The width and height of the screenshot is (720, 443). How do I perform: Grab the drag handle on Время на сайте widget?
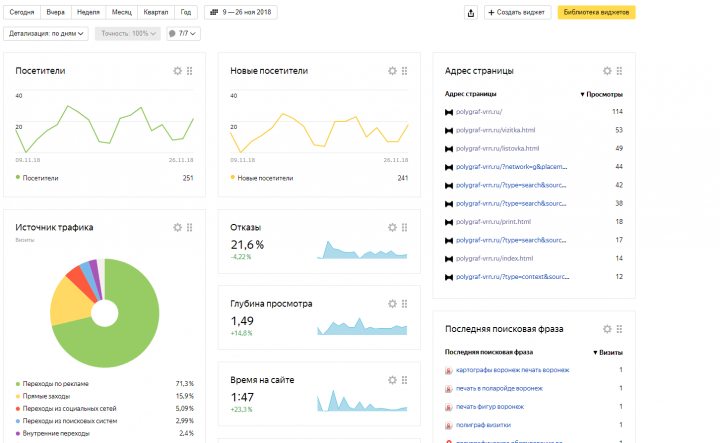pos(405,380)
